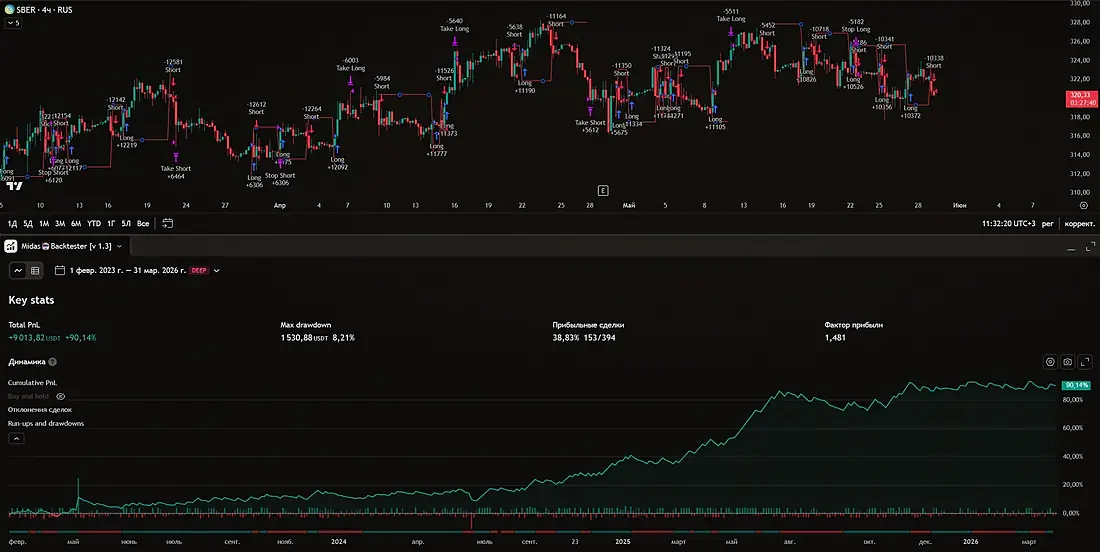1100x552 pixels.
Task: Show all data with Все range
Action: tap(143, 224)
